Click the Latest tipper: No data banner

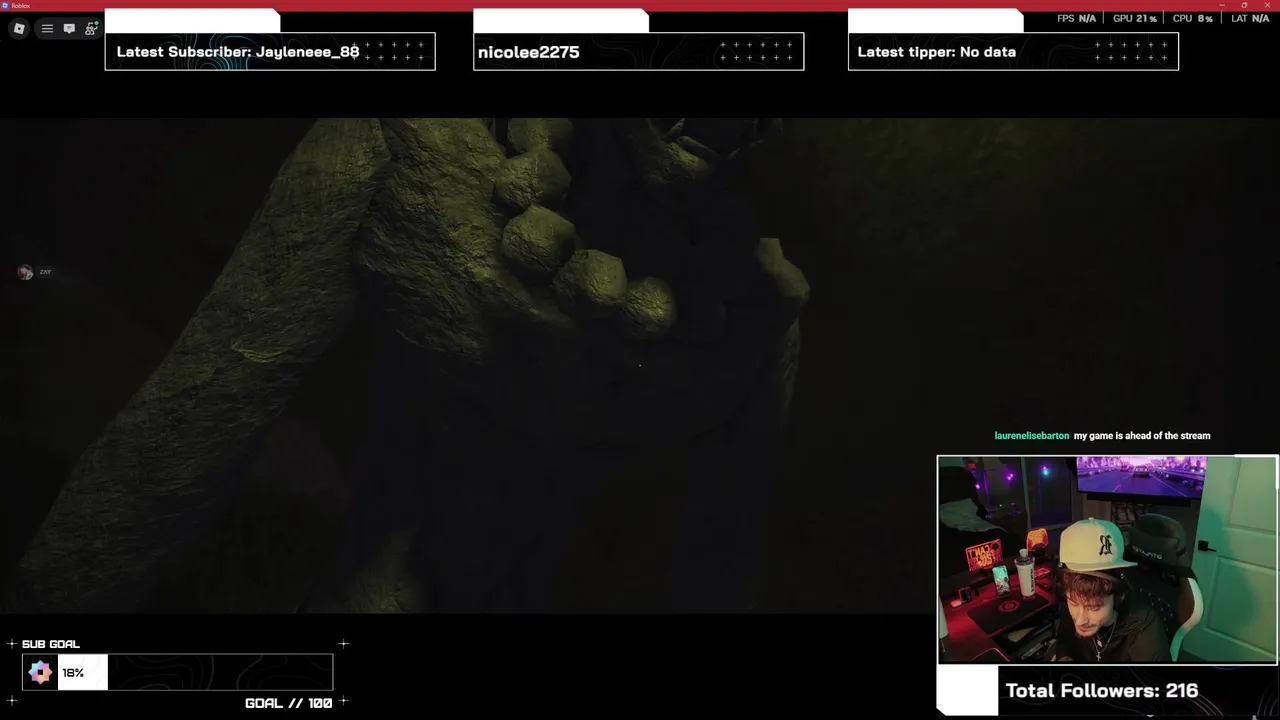1013,52
